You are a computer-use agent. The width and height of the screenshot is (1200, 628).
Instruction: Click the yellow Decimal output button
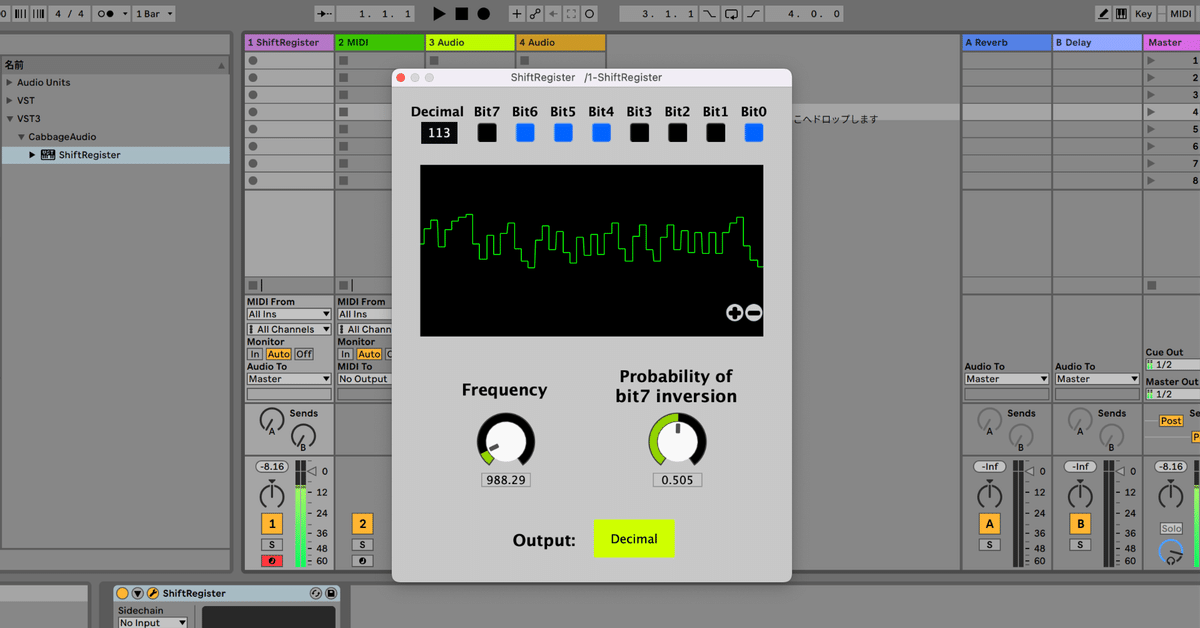(634, 539)
